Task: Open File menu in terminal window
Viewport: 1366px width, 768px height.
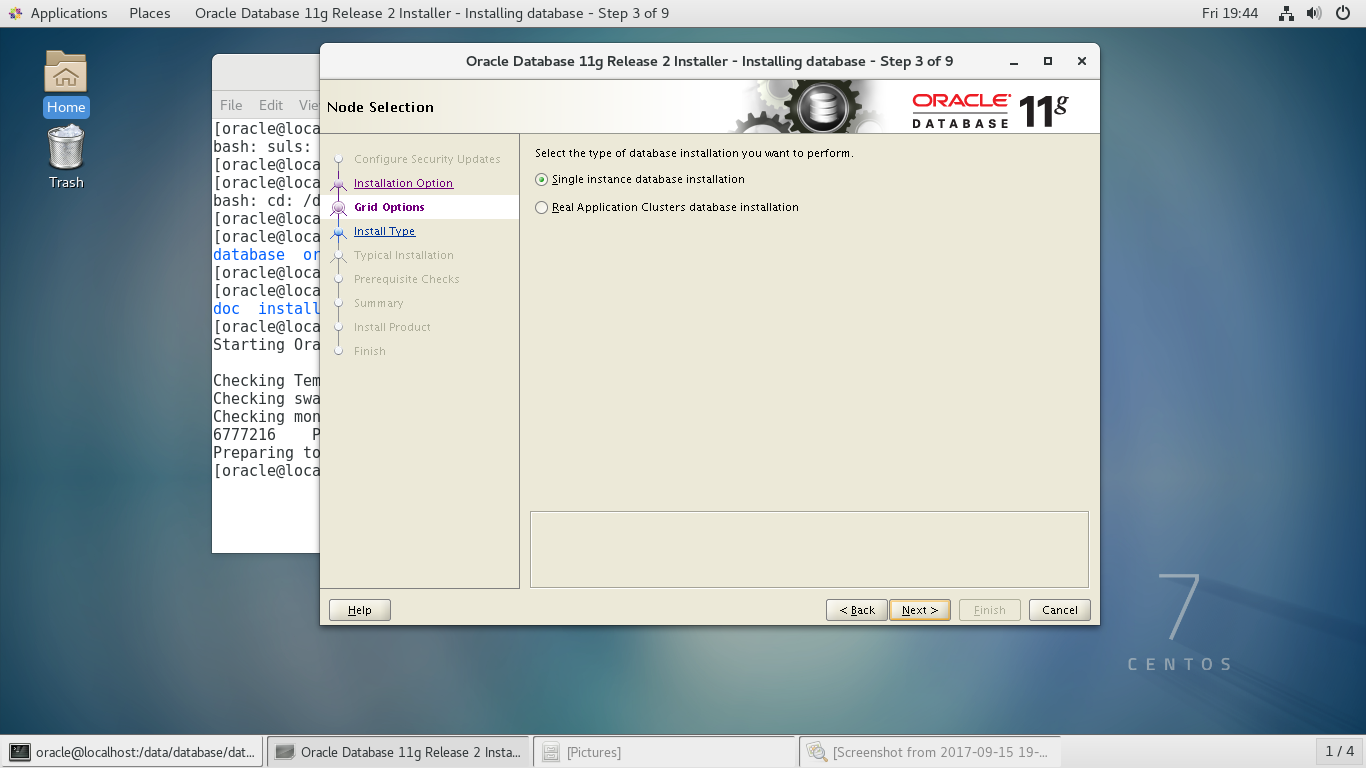Action: [x=231, y=105]
